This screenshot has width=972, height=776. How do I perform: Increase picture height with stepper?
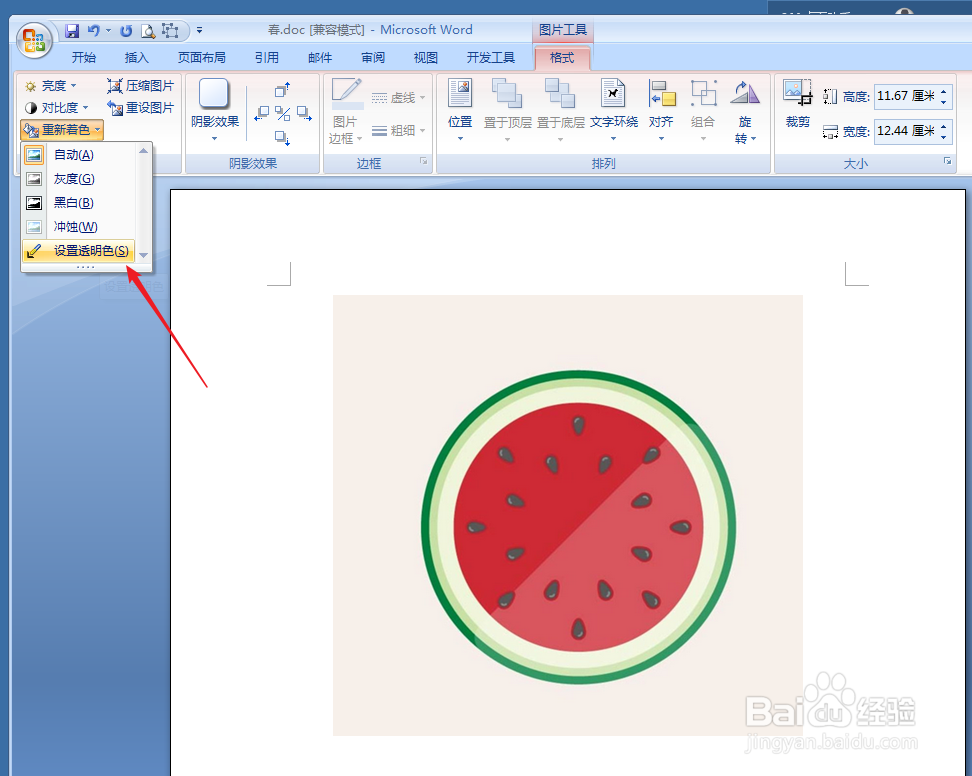pyautogui.click(x=944, y=91)
